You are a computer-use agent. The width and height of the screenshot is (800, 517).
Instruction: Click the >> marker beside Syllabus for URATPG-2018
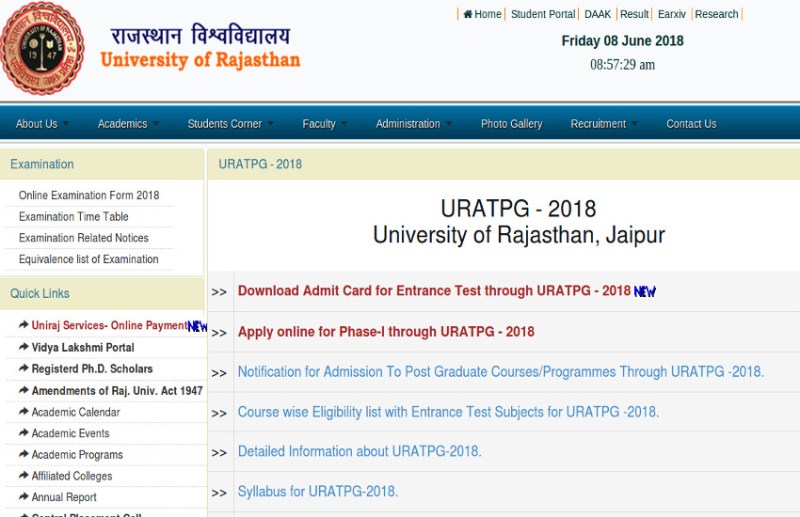point(219,492)
